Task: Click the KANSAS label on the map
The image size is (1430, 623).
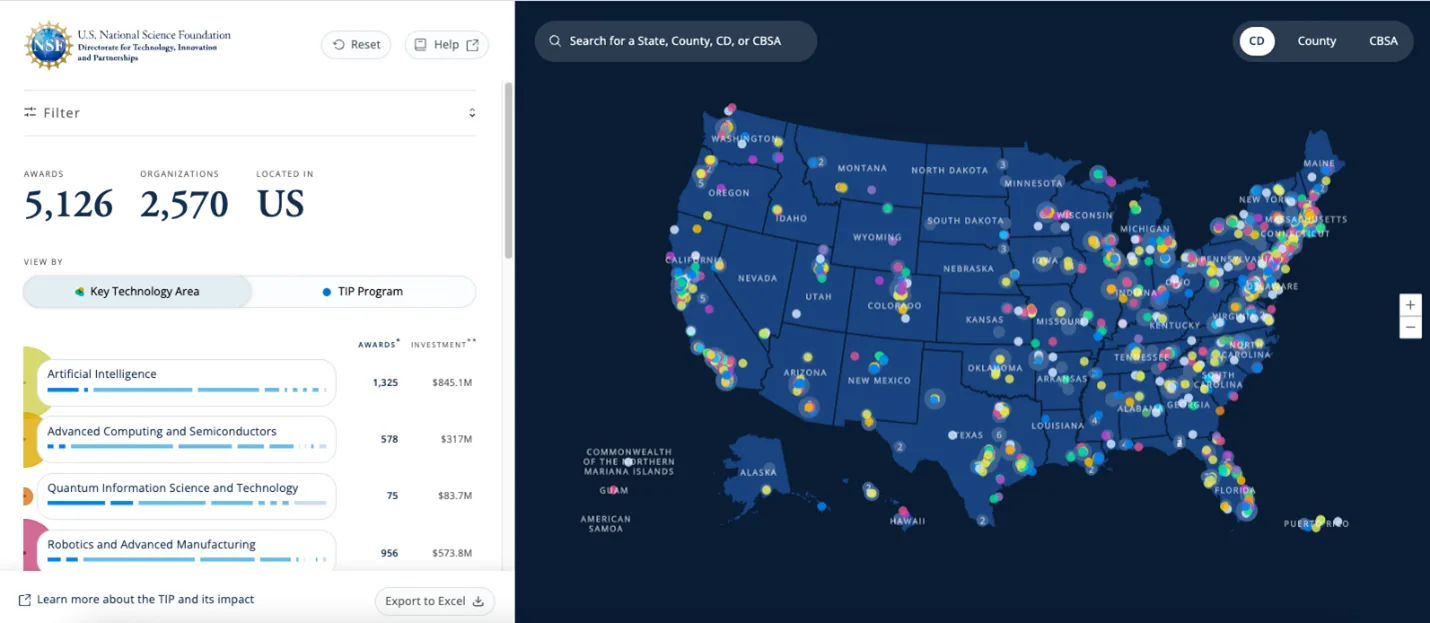Action: 984,320
